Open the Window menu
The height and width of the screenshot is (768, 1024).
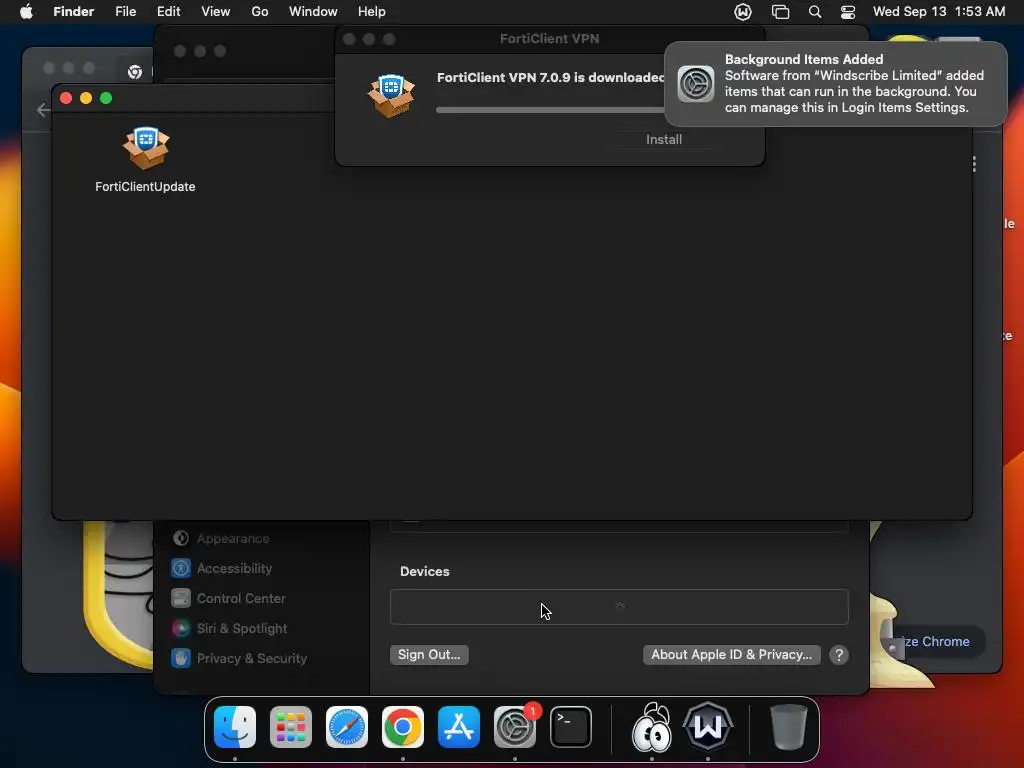click(313, 12)
